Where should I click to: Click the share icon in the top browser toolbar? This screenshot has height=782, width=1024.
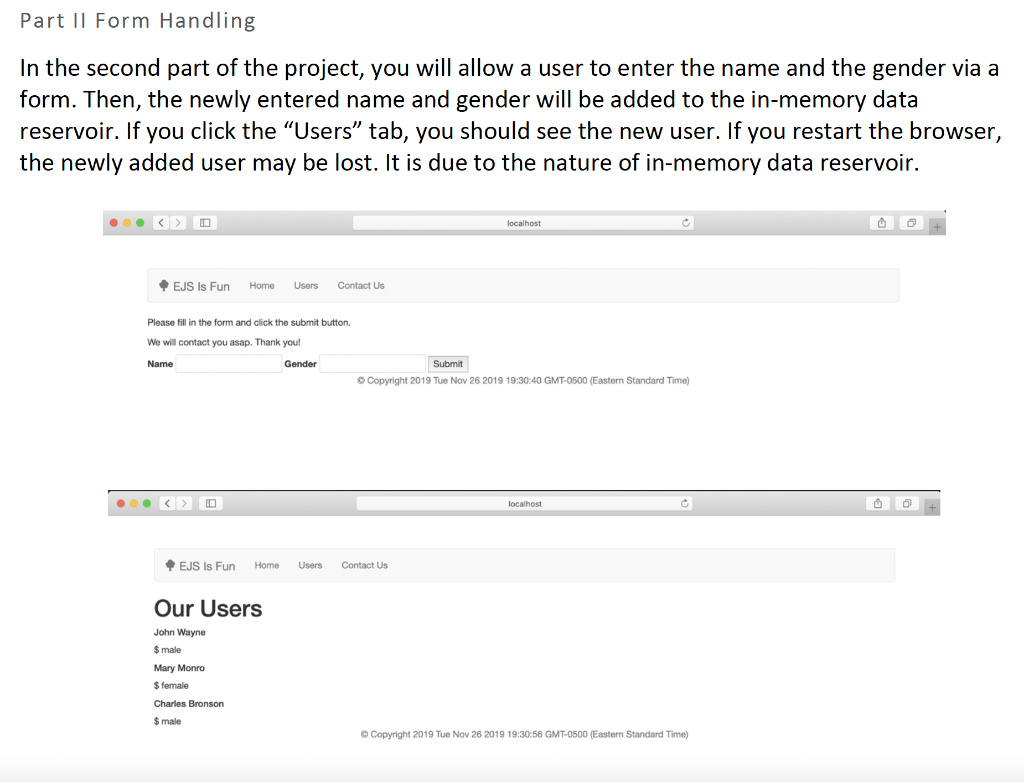pyautogui.click(x=880, y=222)
